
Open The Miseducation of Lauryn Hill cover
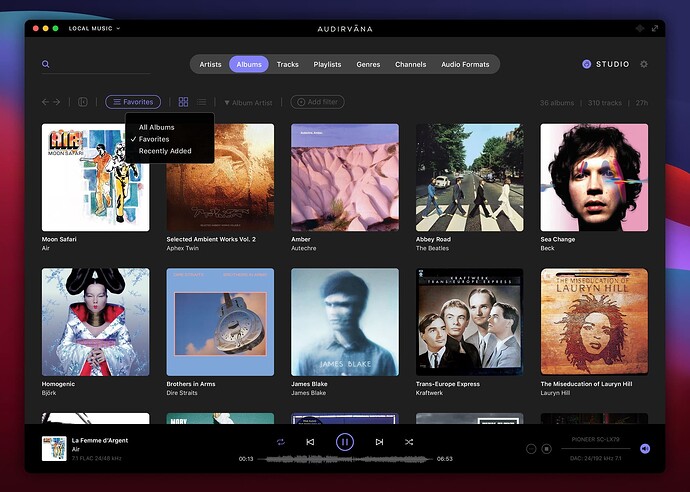[x=594, y=322]
